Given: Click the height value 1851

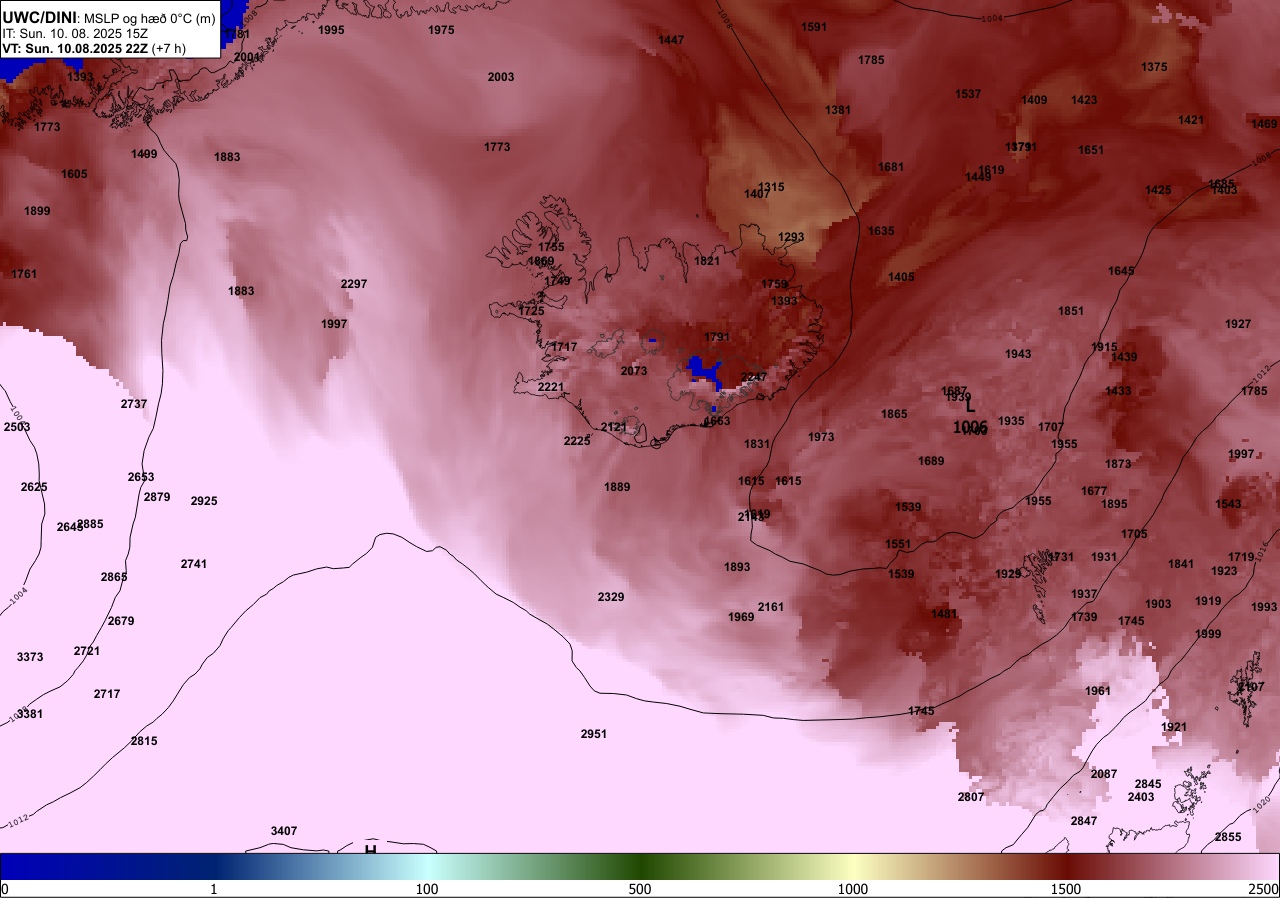Looking at the screenshot, I should coord(1071,311).
